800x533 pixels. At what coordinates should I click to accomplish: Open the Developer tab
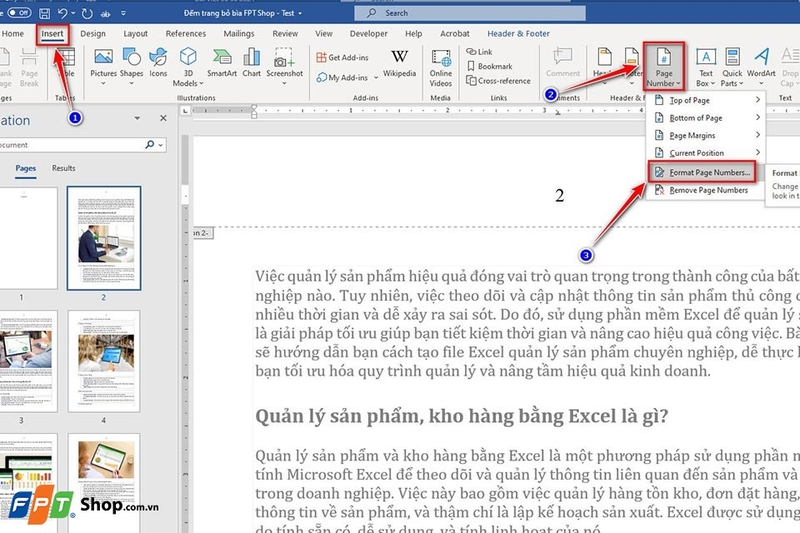pyautogui.click(x=368, y=34)
